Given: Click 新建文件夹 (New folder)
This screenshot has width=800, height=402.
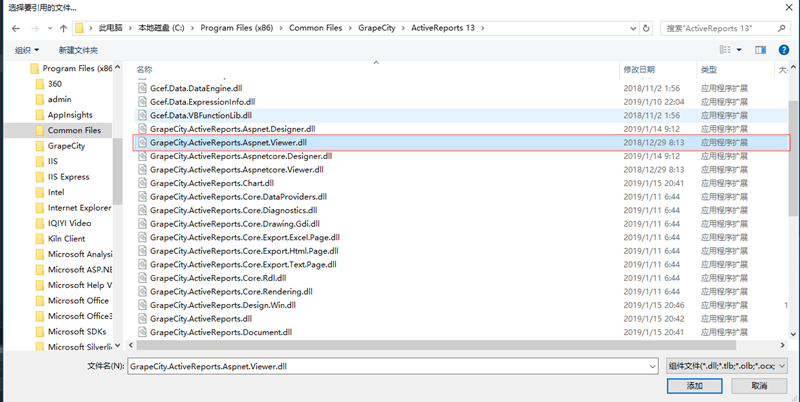Looking at the screenshot, I should (x=80, y=49).
